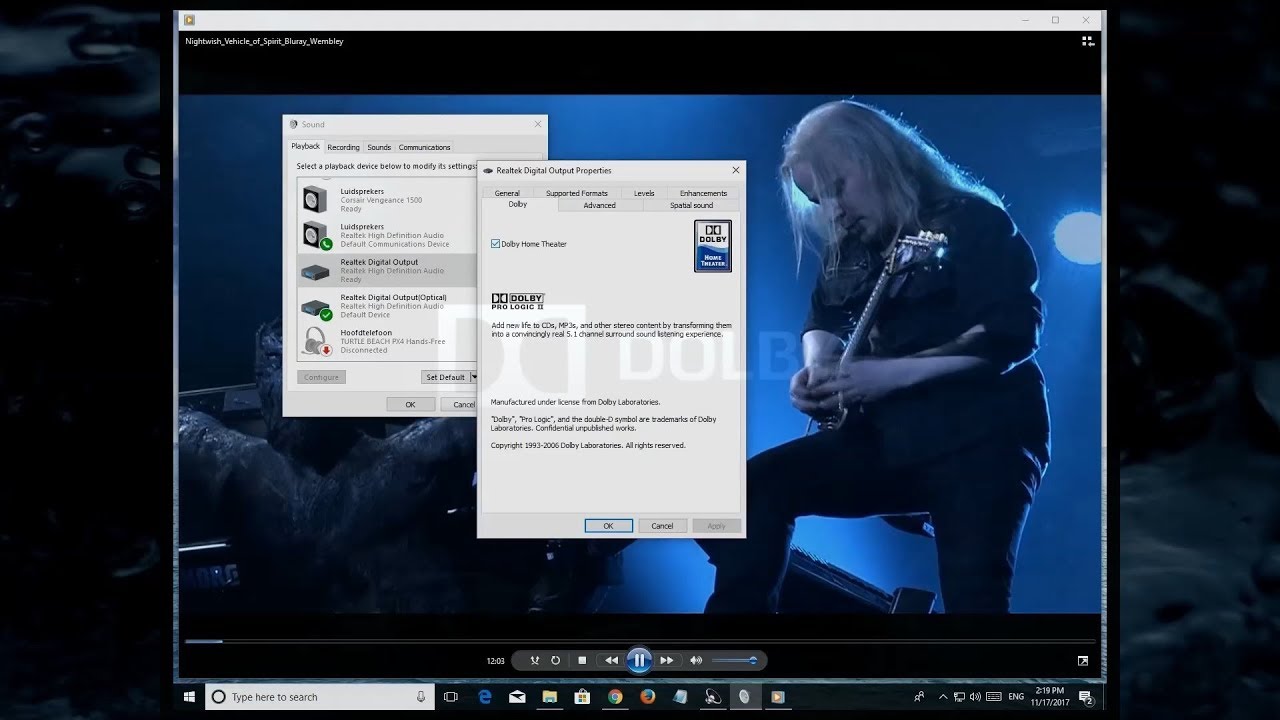Enable the Dolby Home Theater checkbox
The width and height of the screenshot is (1280, 720).
click(x=496, y=244)
